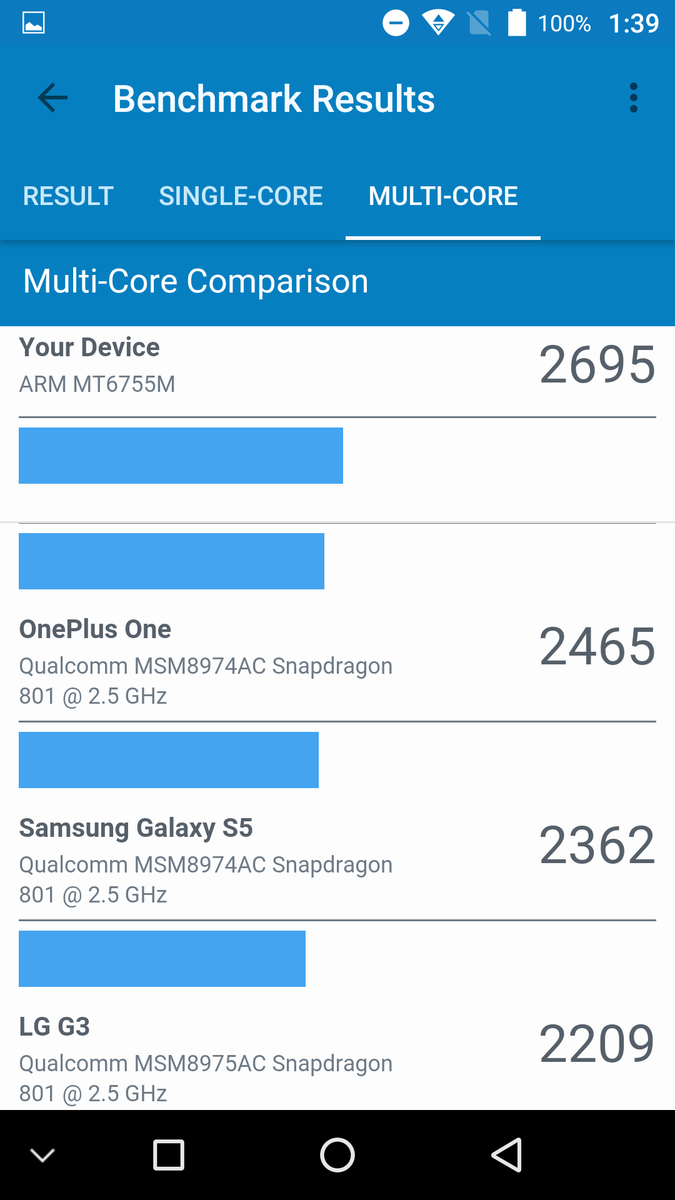Tap the Wi-Fi status icon
Image resolution: width=675 pixels, height=1200 pixels.
438,23
